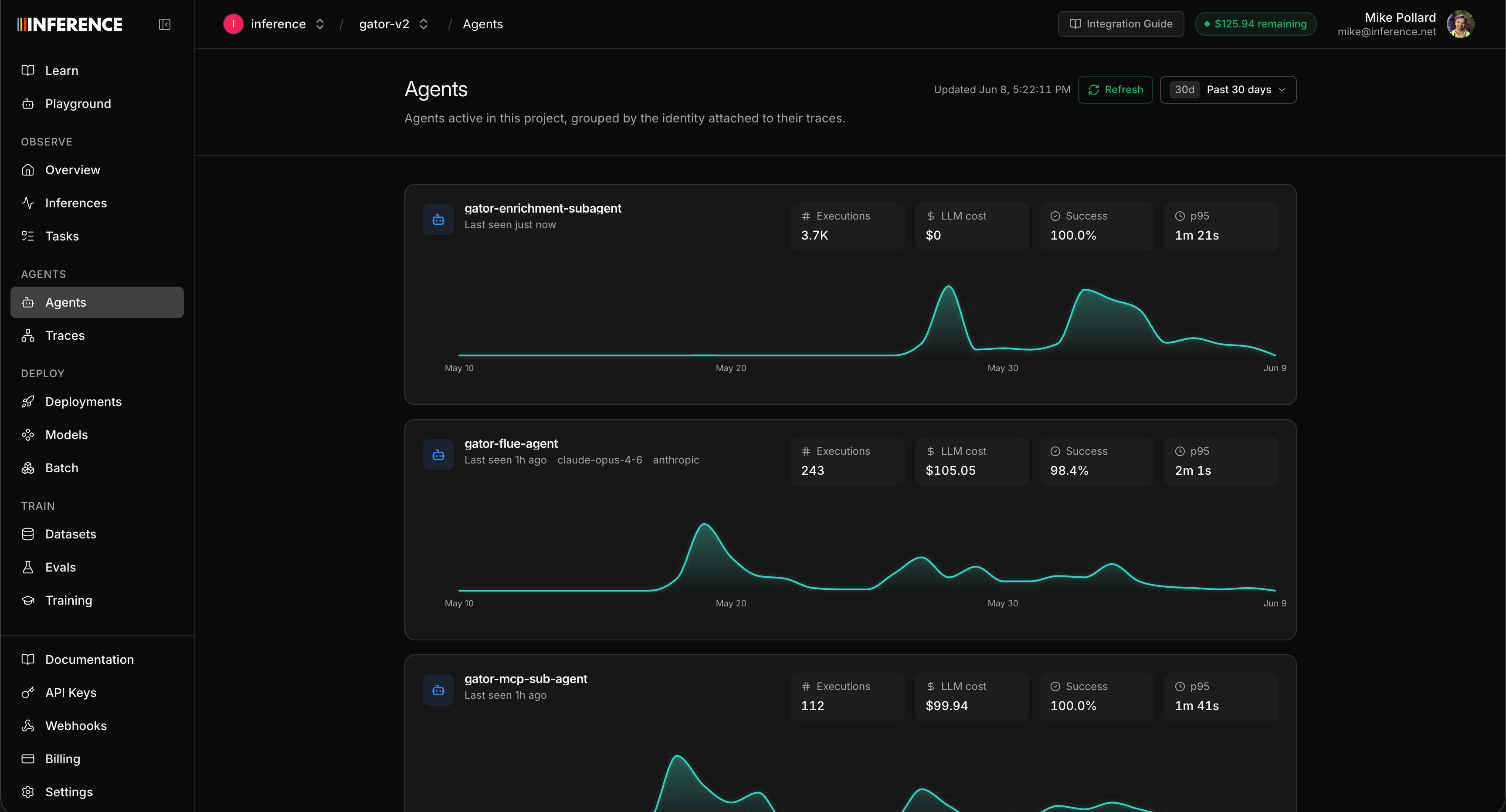Open the Past 30 days range dropdown
The height and width of the screenshot is (812, 1506).
click(1228, 89)
